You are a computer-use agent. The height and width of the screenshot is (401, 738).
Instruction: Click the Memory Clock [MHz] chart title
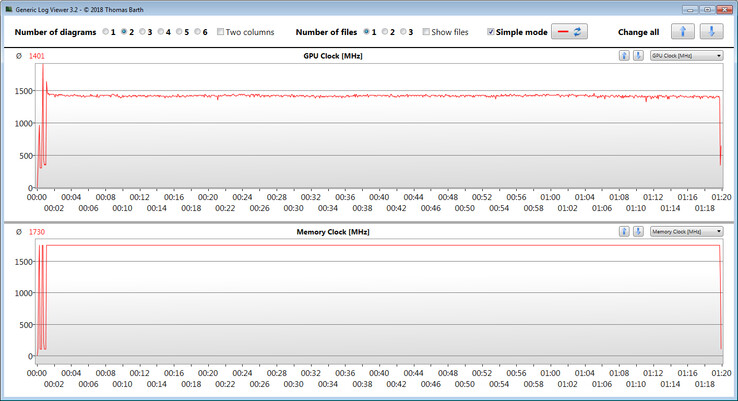333,232
